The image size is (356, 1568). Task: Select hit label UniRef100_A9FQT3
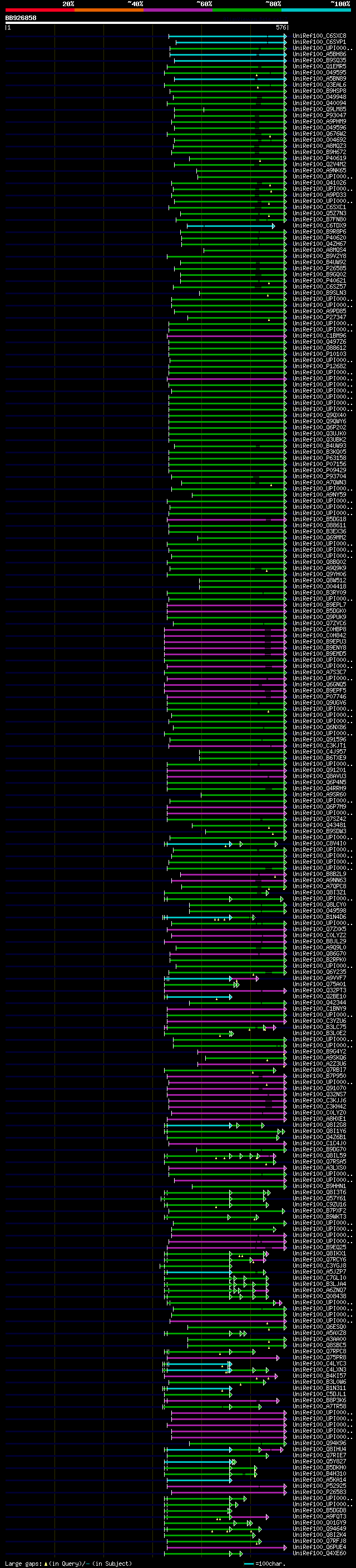coord(319,1516)
